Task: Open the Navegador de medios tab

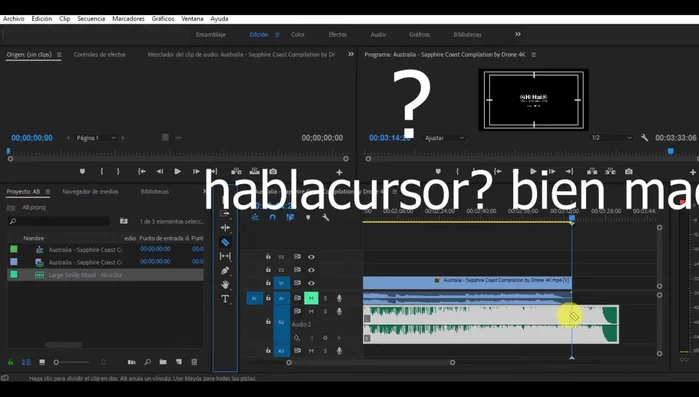Action: point(90,192)
